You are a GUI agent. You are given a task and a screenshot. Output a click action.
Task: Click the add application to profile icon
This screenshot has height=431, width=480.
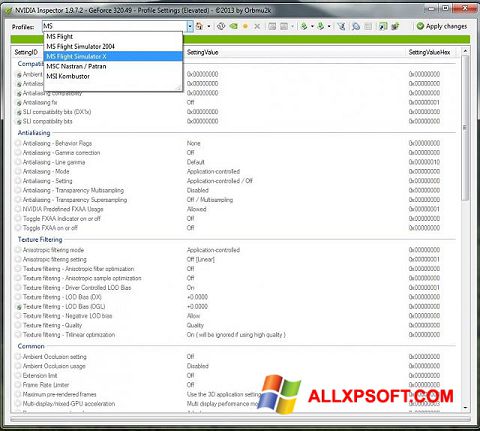pyautogui.click(x=272, y=26)
